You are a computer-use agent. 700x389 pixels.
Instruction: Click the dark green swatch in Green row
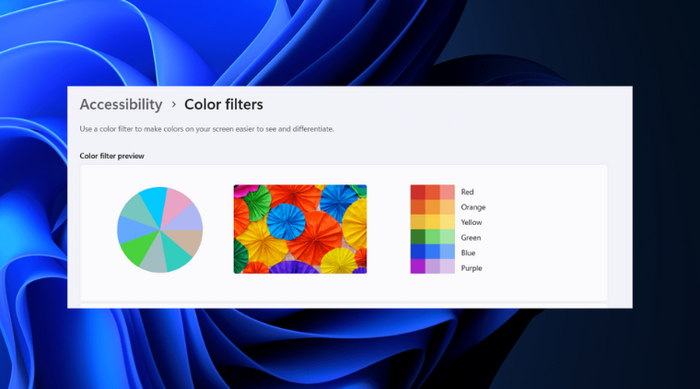coord(418,237)
